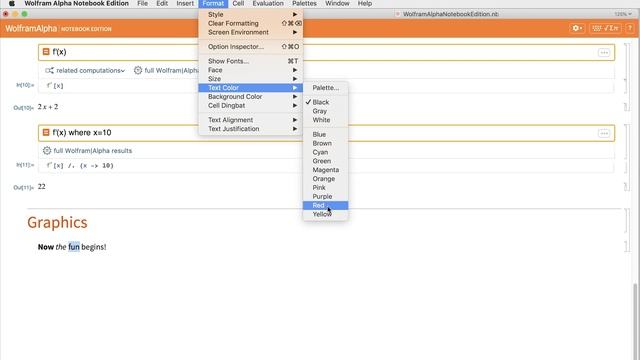Screen dimensions: 640x360
Task: Open the math input palette button
Action: coord(606,28)
